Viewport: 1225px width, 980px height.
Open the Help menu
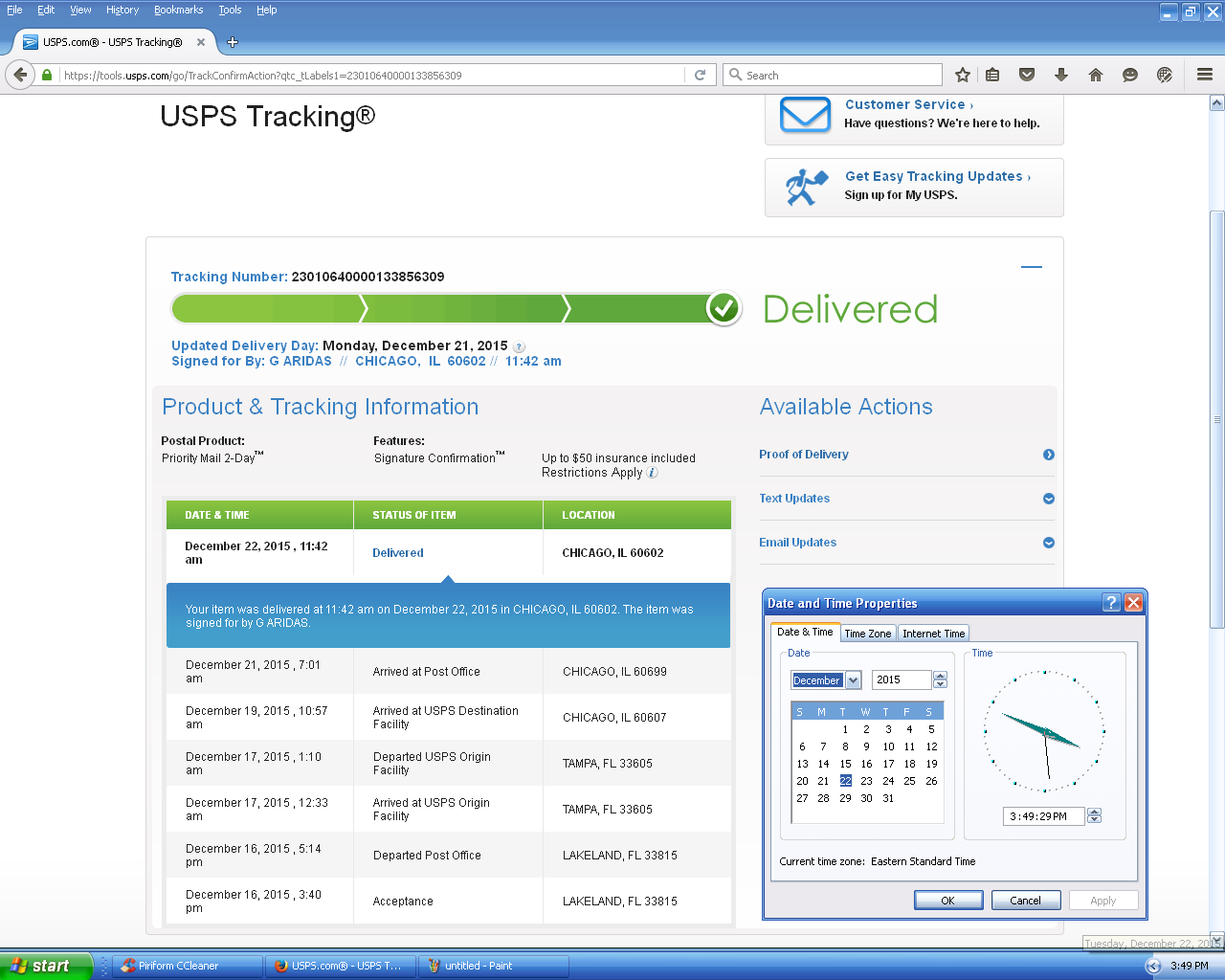point(266,10)
